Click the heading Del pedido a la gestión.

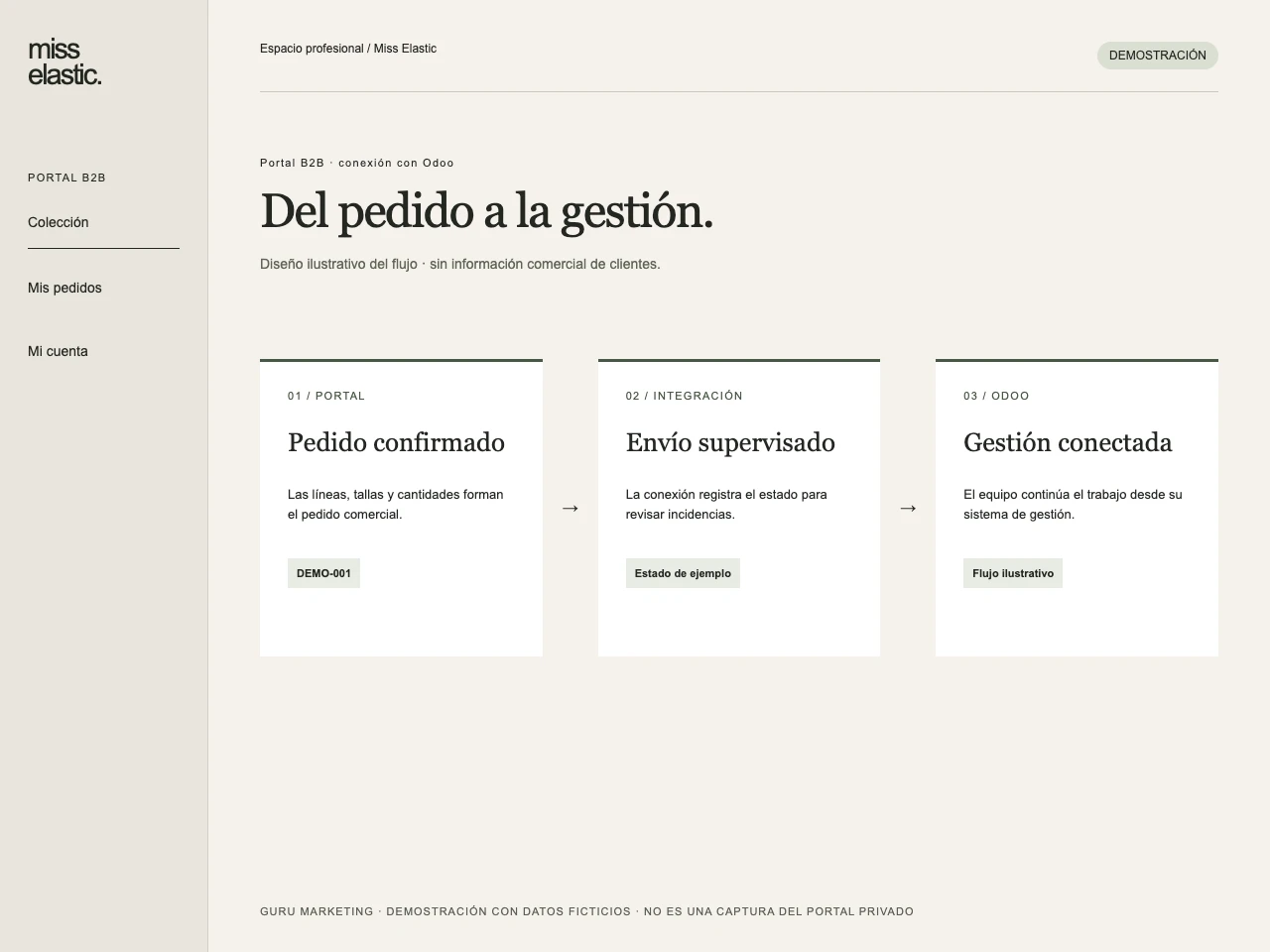click(486, 211)
